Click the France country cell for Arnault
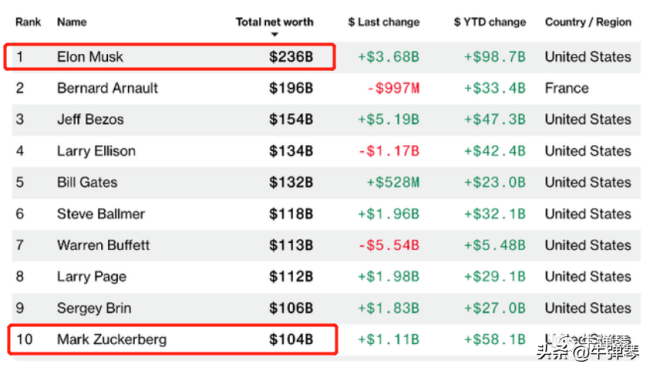Viewport: 650px width, 371px height. click(567, 88)
